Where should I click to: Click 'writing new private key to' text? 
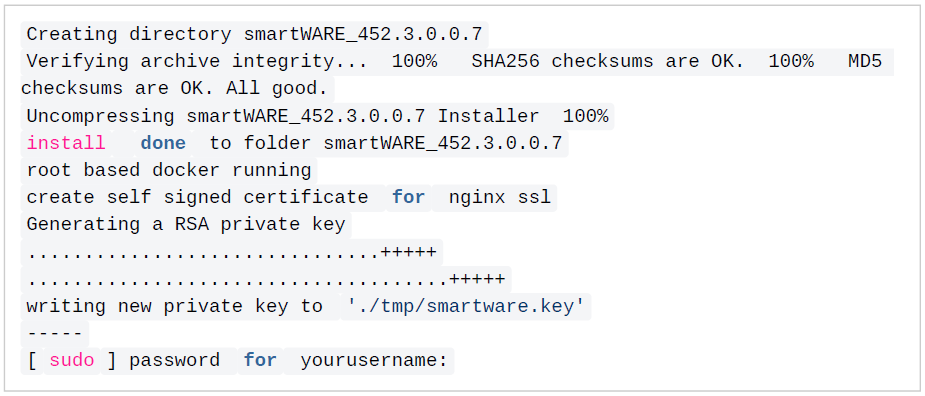point(175,306)
